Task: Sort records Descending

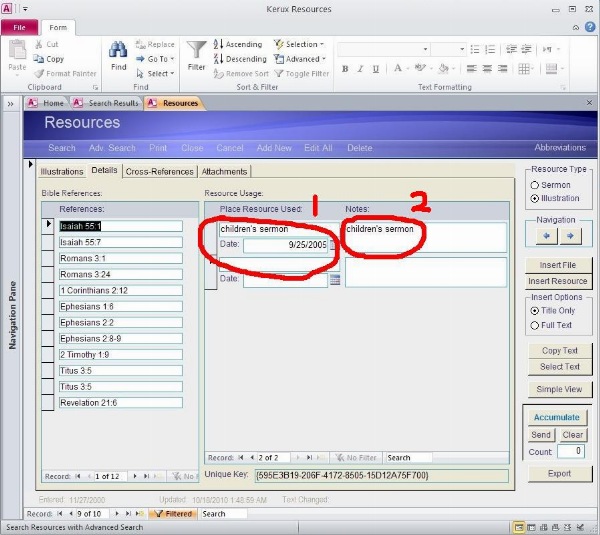Action: pyautogui.click(x=240, y=59)
